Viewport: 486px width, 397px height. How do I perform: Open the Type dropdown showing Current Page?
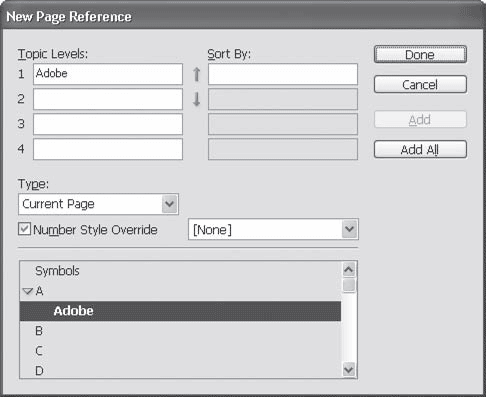98,204
